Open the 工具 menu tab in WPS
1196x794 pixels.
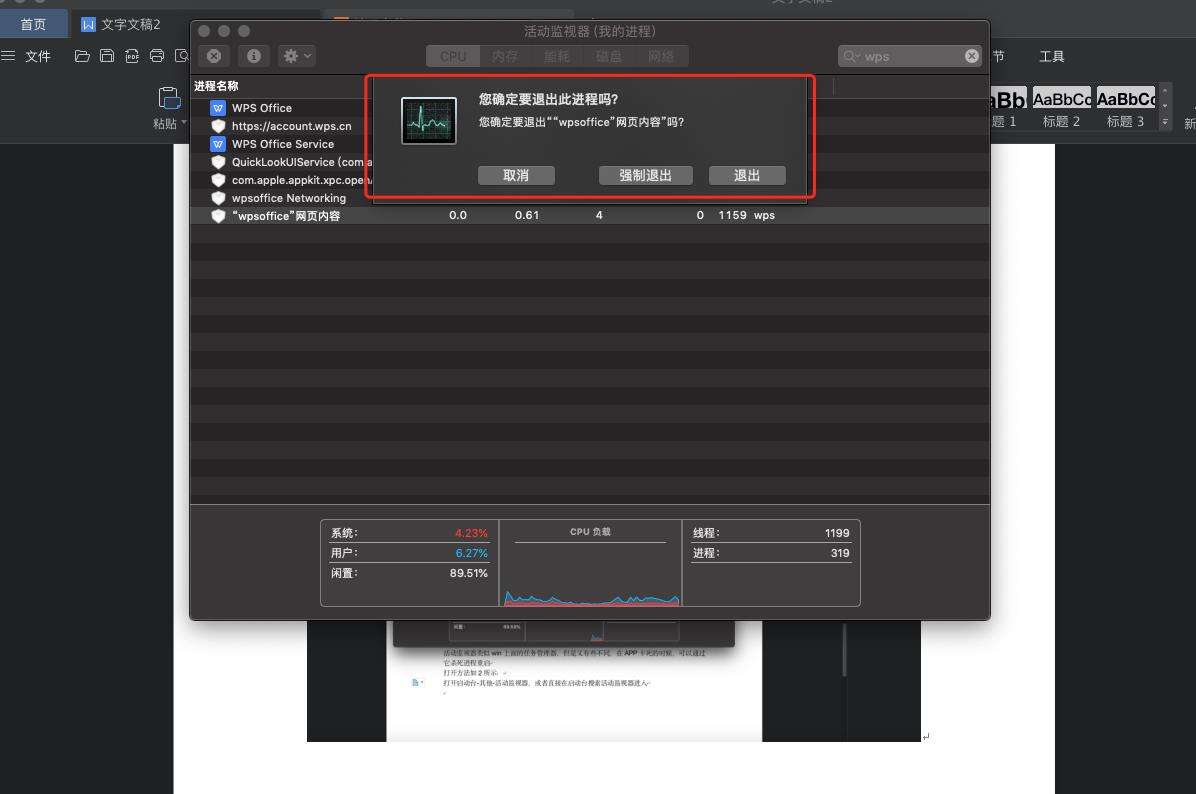coord(1052,56)
